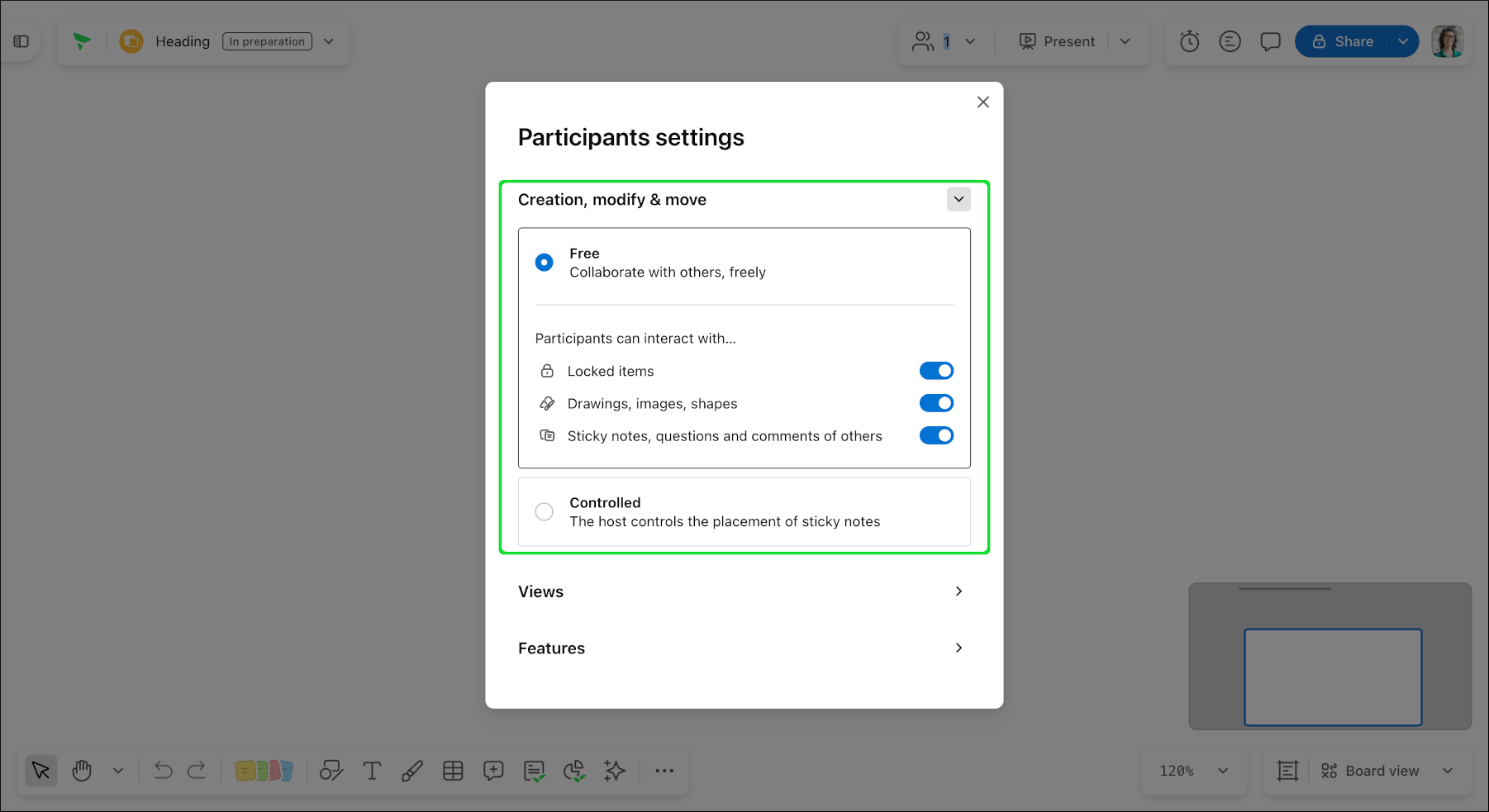Add a comment with the plus bubble tool
Viewport: 1489px width, 812px height.
click(493, 771)
